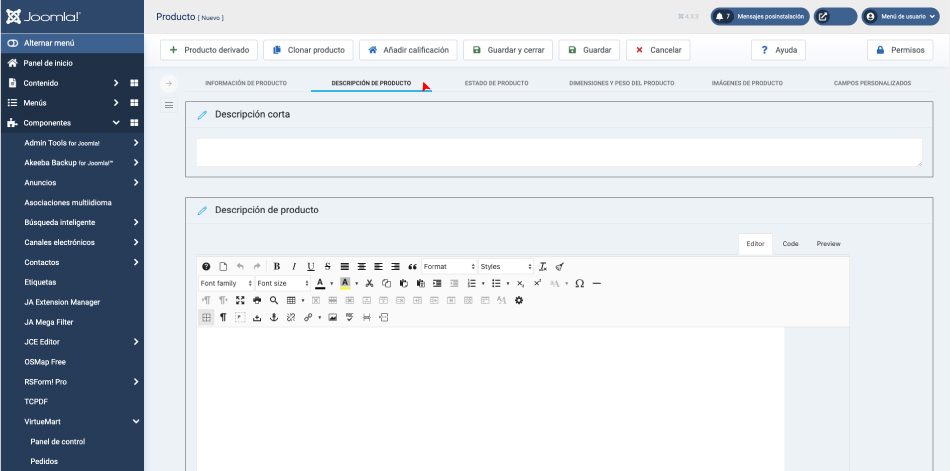Image resolution: width=950 pixels, height=471 pixels.
Task: Cancel editing with Cancelar button
Action: tap(658, 50)
